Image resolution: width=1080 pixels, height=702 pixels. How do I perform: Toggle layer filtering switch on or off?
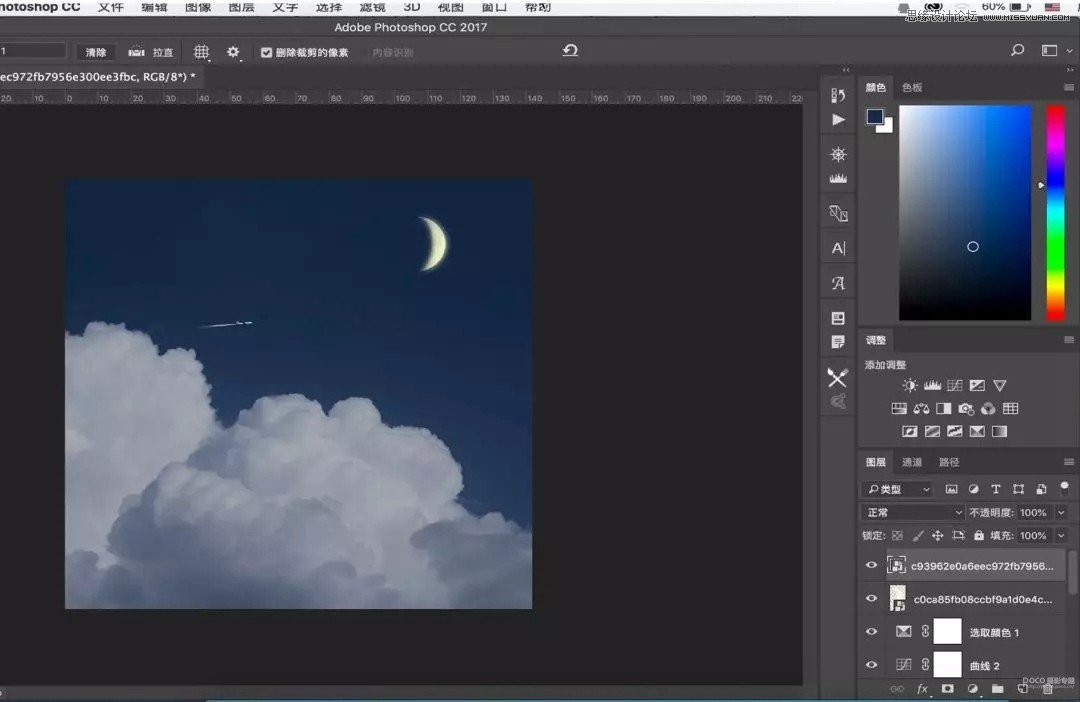click(1064, 488)
